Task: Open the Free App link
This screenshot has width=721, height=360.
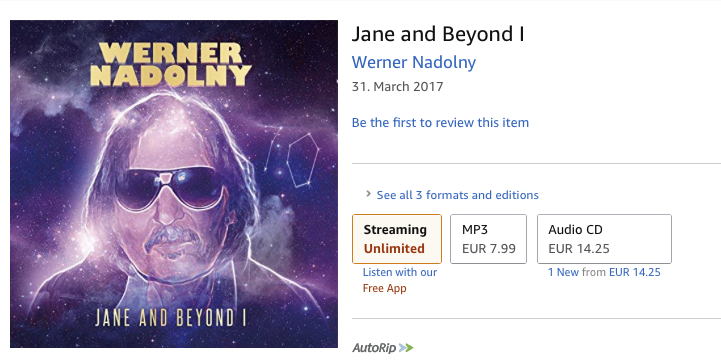Action: pyautogui.click(x=384, y=289)
